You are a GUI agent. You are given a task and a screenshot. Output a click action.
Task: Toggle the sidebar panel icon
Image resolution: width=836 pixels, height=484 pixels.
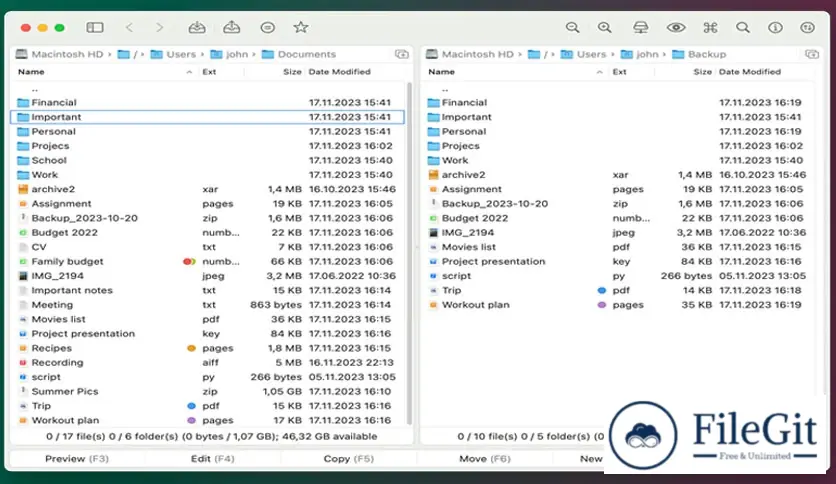(95, 27)
